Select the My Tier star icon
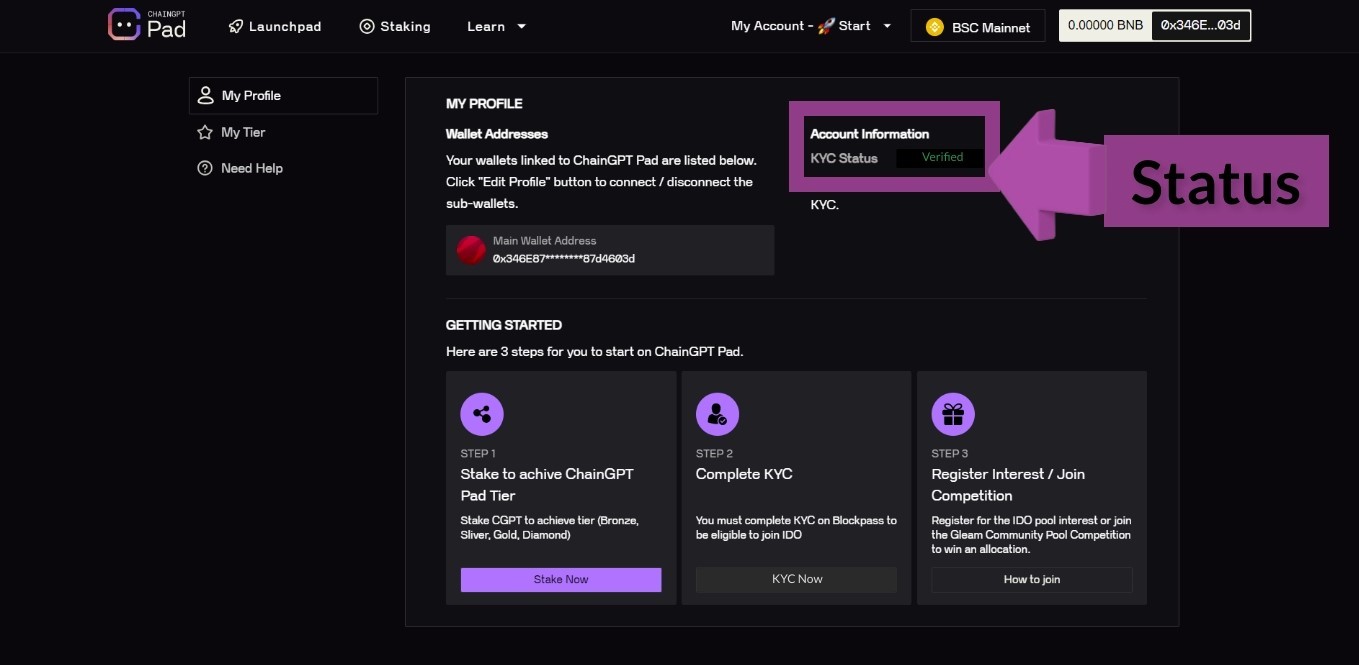Screen dimensions: 1359x665 (207, 131)
